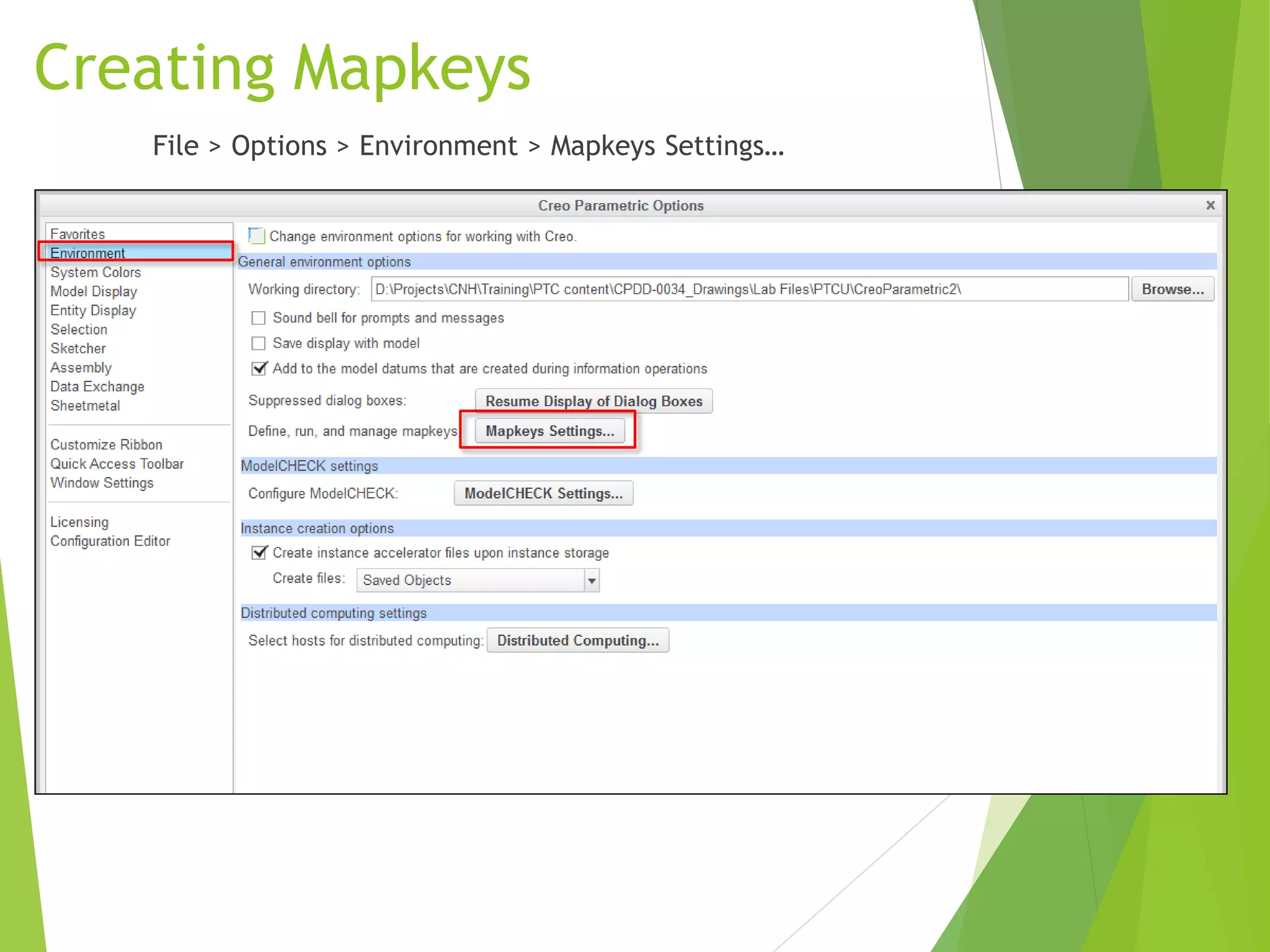This screenshot has width=1270, height=952.
Task: Open Model Display category
Action: [94, 291]
